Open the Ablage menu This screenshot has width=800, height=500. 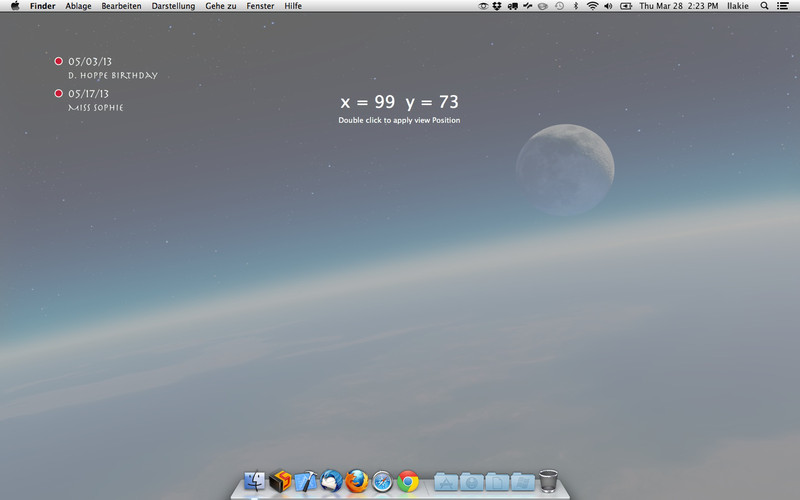tap(79, 6)
